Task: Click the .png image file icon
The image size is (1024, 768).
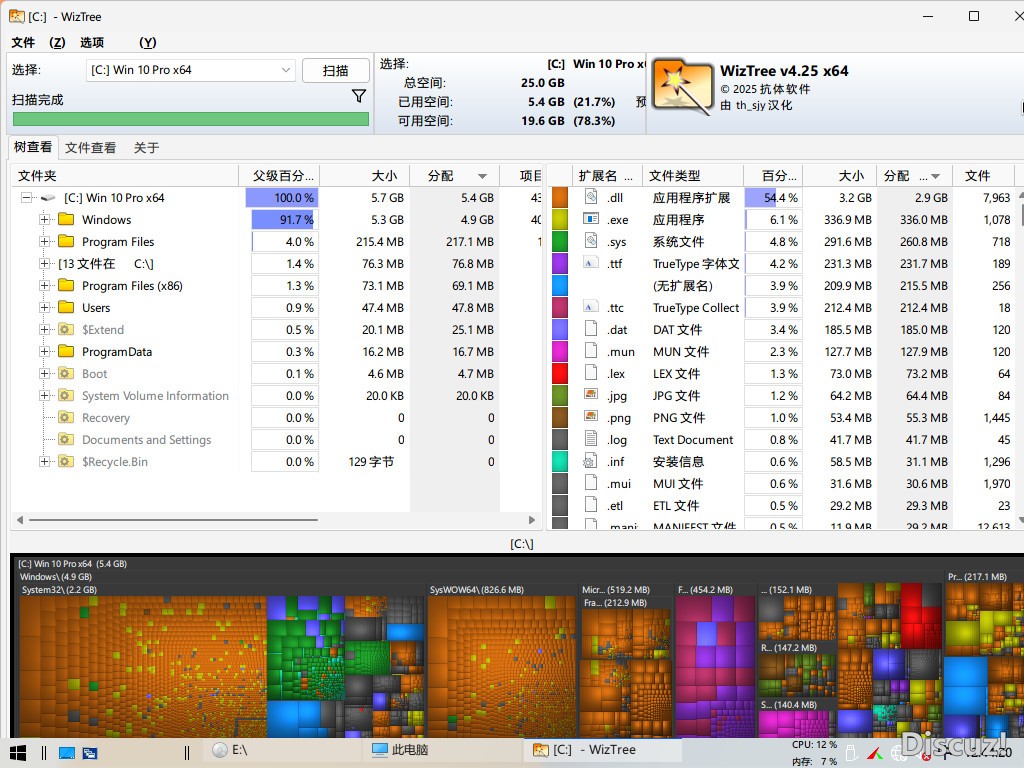Action: click(x=591, y=417)
